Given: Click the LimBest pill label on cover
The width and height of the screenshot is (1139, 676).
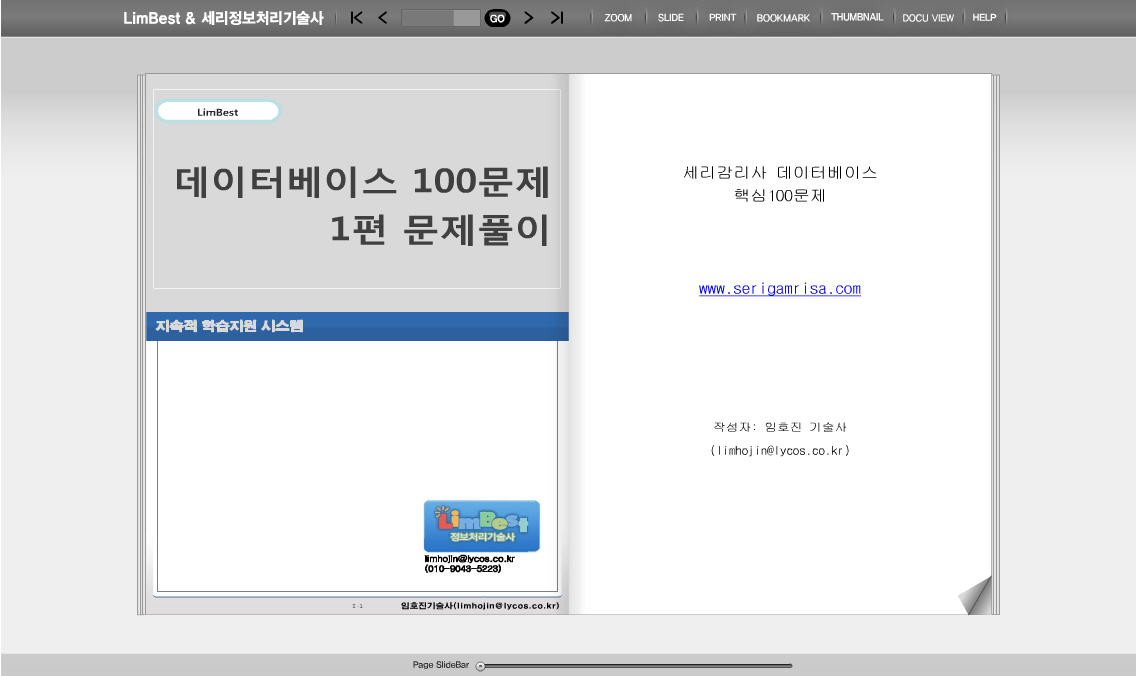Looking at the screenshot, I should (218, 112).
